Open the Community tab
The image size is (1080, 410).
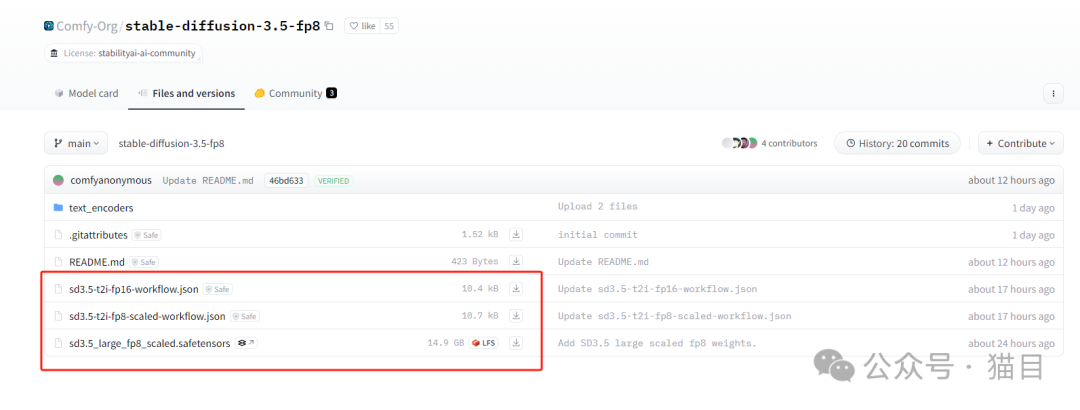pyautogui.click(x=295, y=93)
